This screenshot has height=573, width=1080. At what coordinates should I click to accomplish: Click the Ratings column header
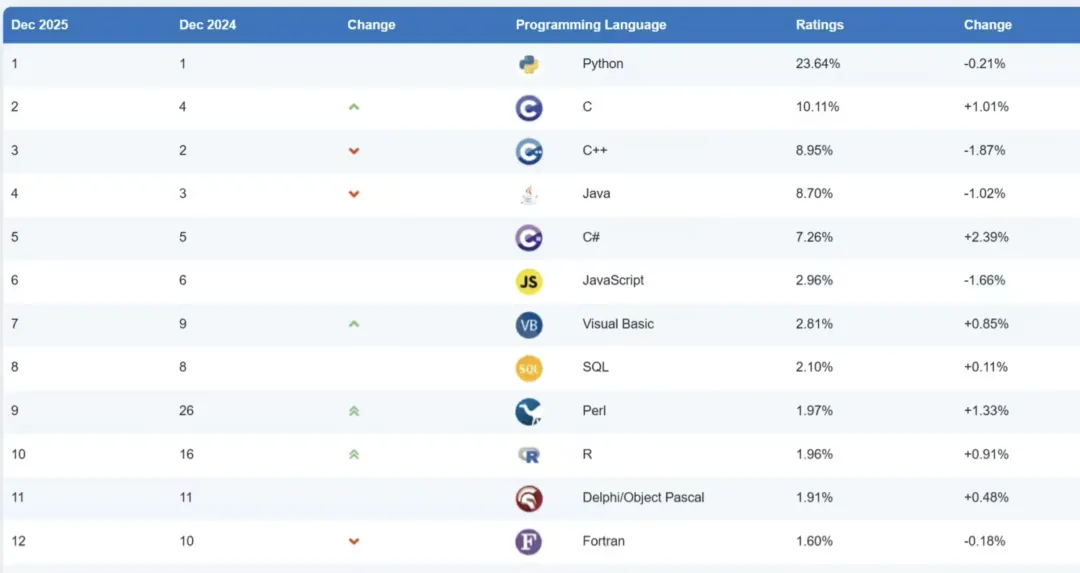pos(819,25)
